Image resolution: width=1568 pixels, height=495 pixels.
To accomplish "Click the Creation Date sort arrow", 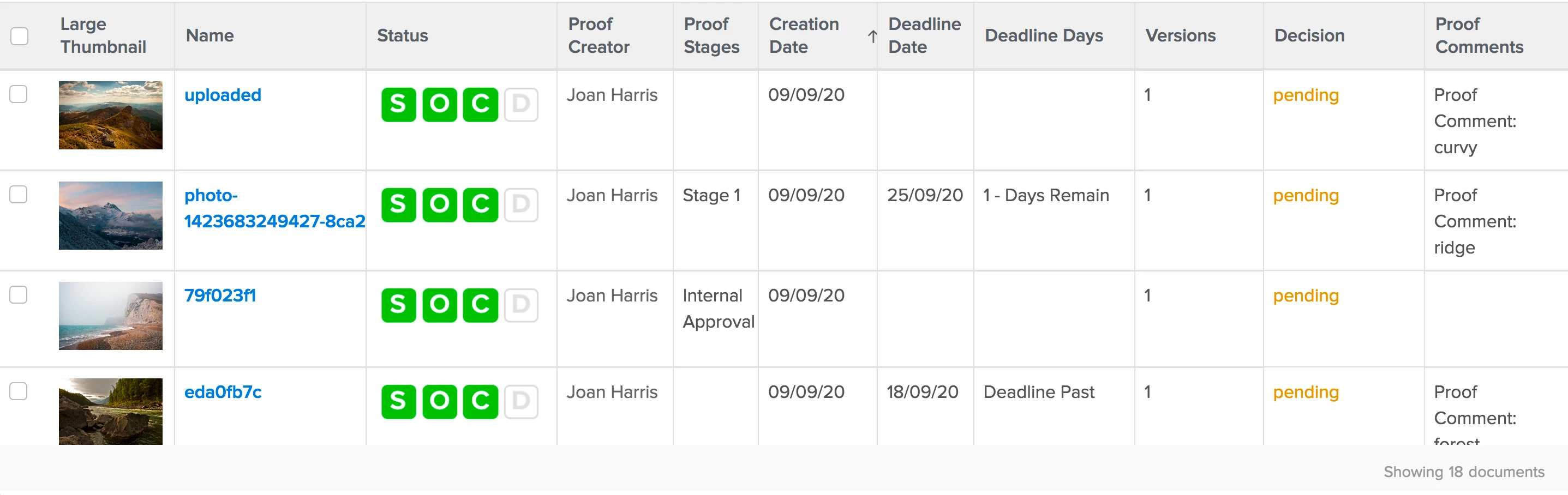I will pyautogui.click(x=872, y=37).
